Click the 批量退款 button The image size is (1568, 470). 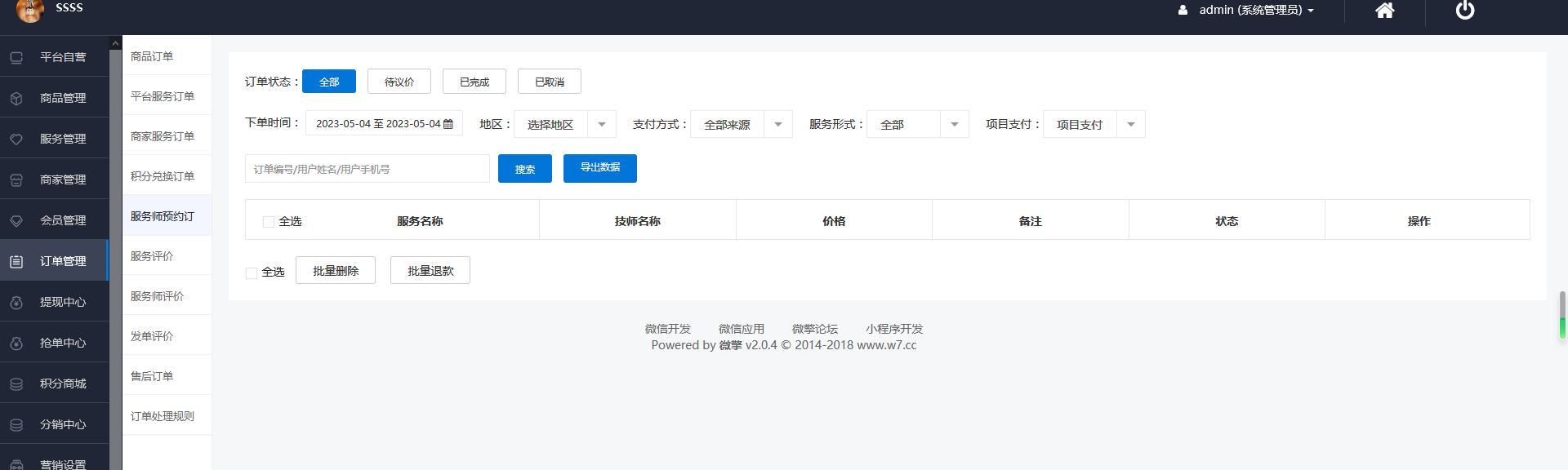point(430,270)
